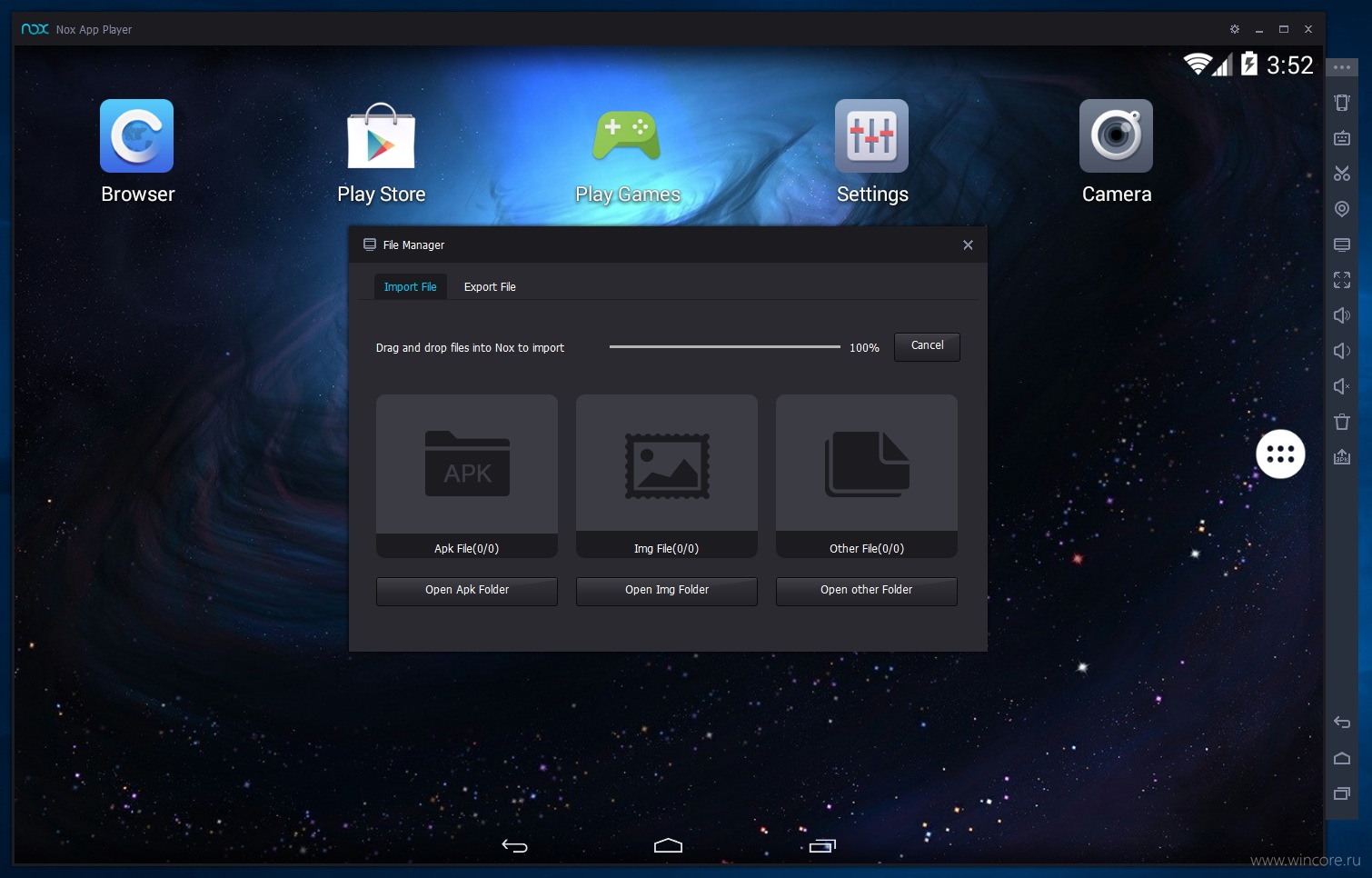Click the sidebar home icon
The image size is (1372, 878).
click(x=1342, y=758)
